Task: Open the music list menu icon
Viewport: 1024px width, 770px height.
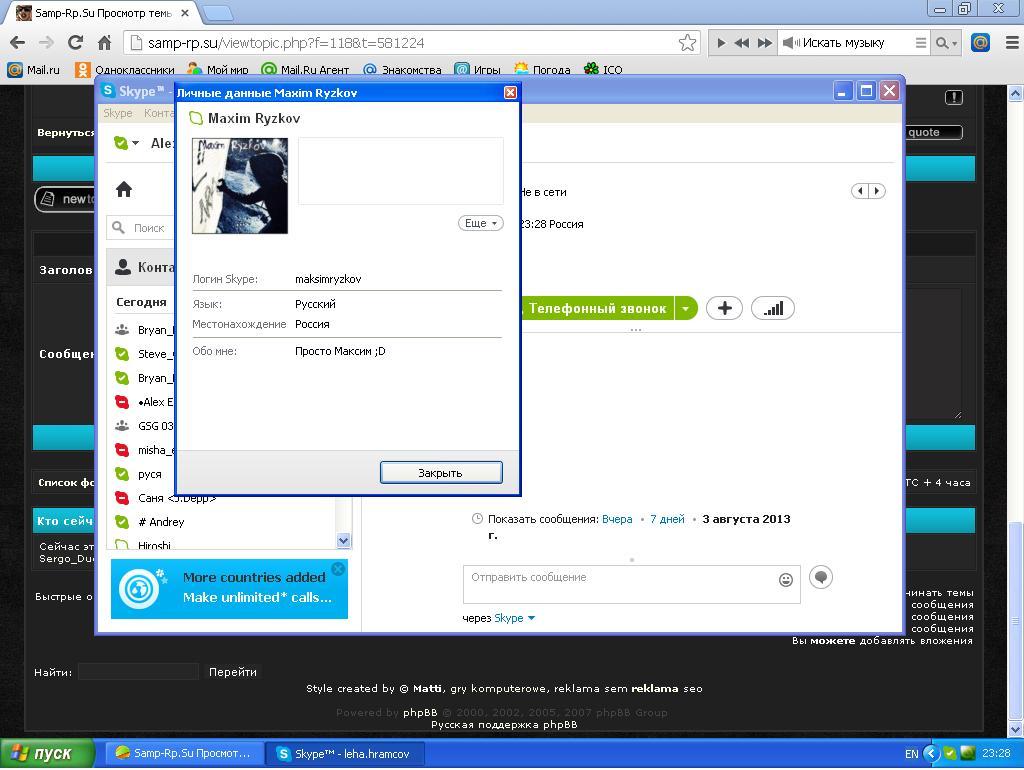Action: pos(920,43)
